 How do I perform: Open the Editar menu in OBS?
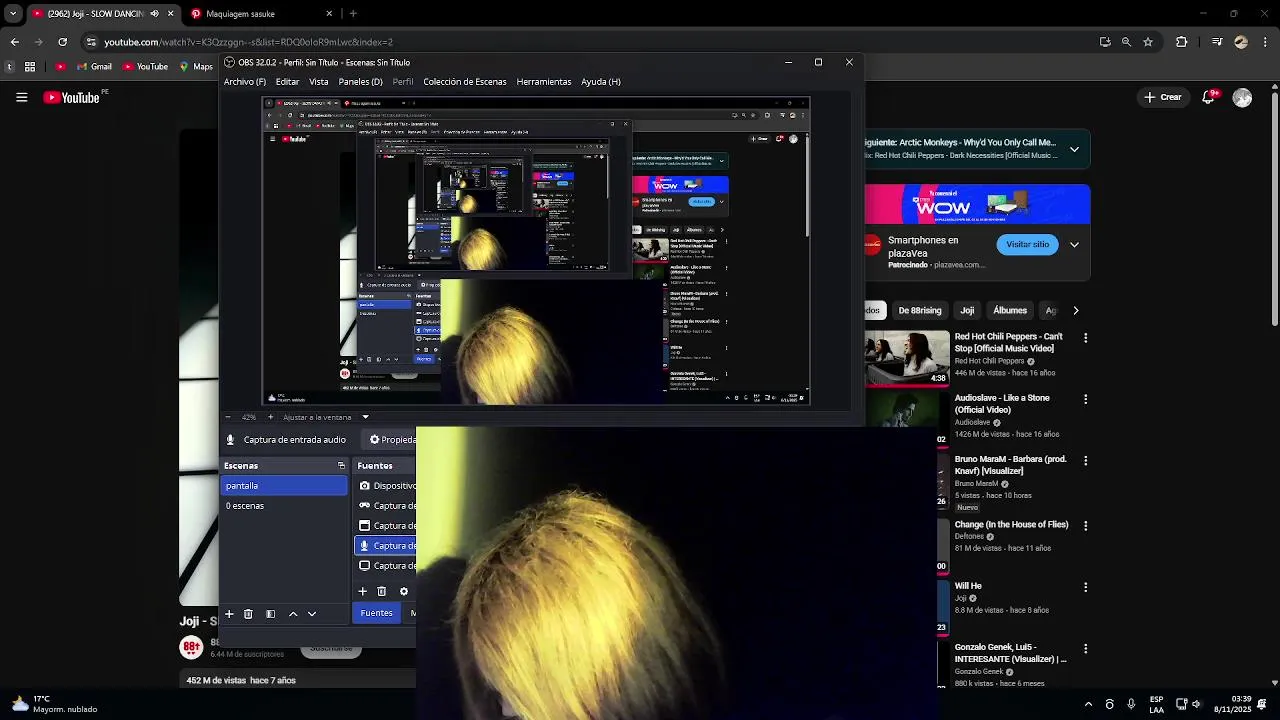tap(287, 82)
